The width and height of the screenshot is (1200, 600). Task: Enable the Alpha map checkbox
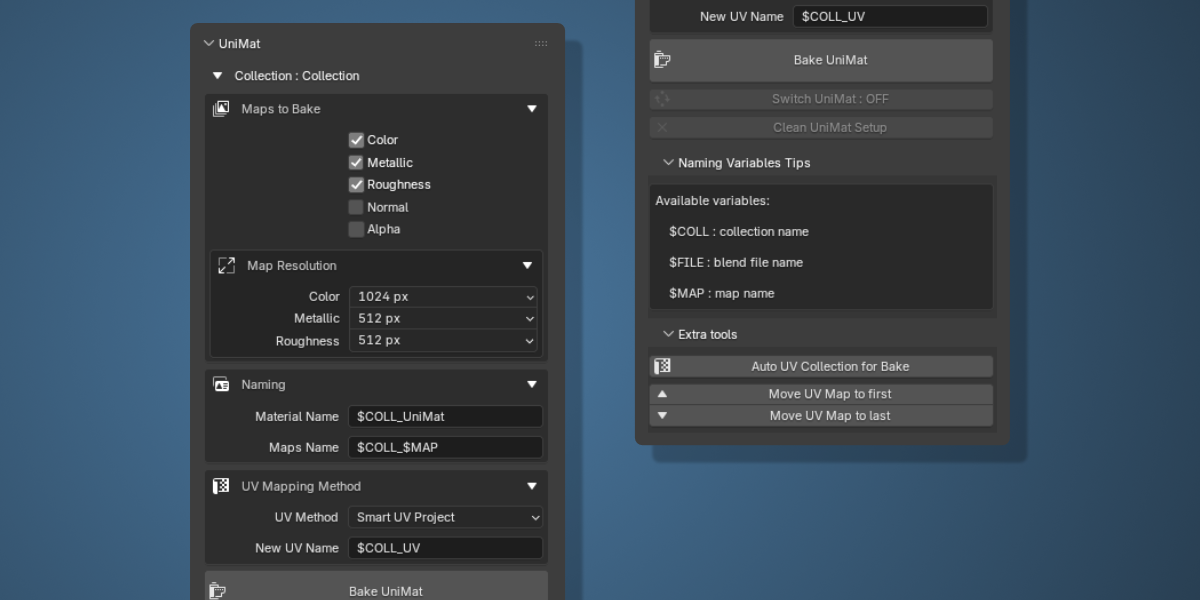pos(356,229)
